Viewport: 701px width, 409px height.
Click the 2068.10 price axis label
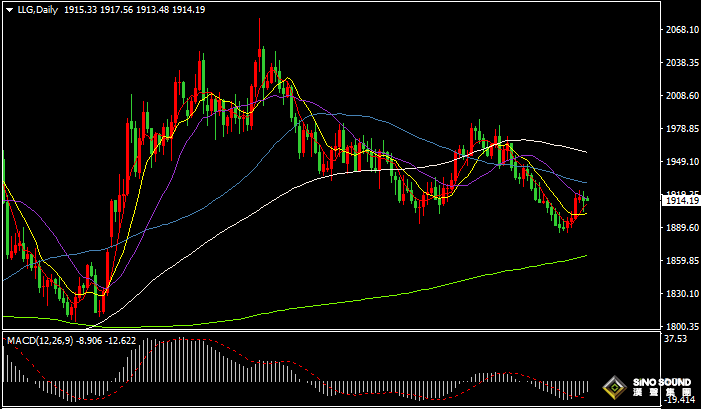(680, 30)
